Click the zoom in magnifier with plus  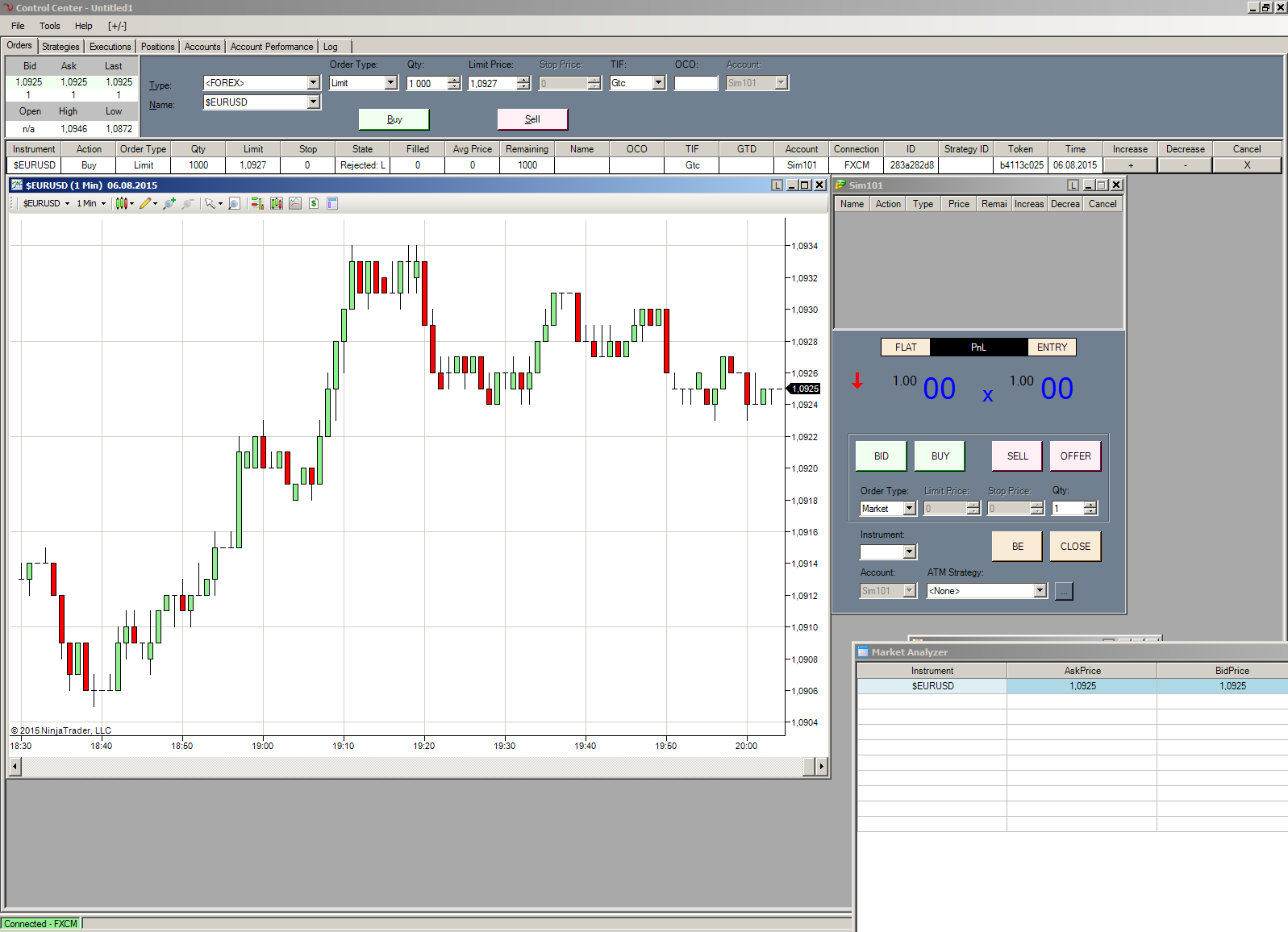169,204
